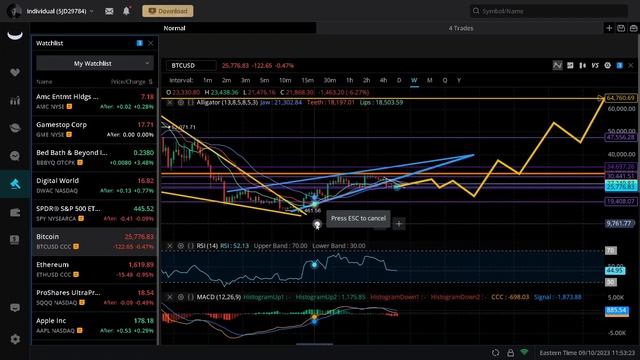This screenshot has width=640, height=360.
Task: Open the RSI indicator's braces settings icon
Action: [x=191, y=246]
